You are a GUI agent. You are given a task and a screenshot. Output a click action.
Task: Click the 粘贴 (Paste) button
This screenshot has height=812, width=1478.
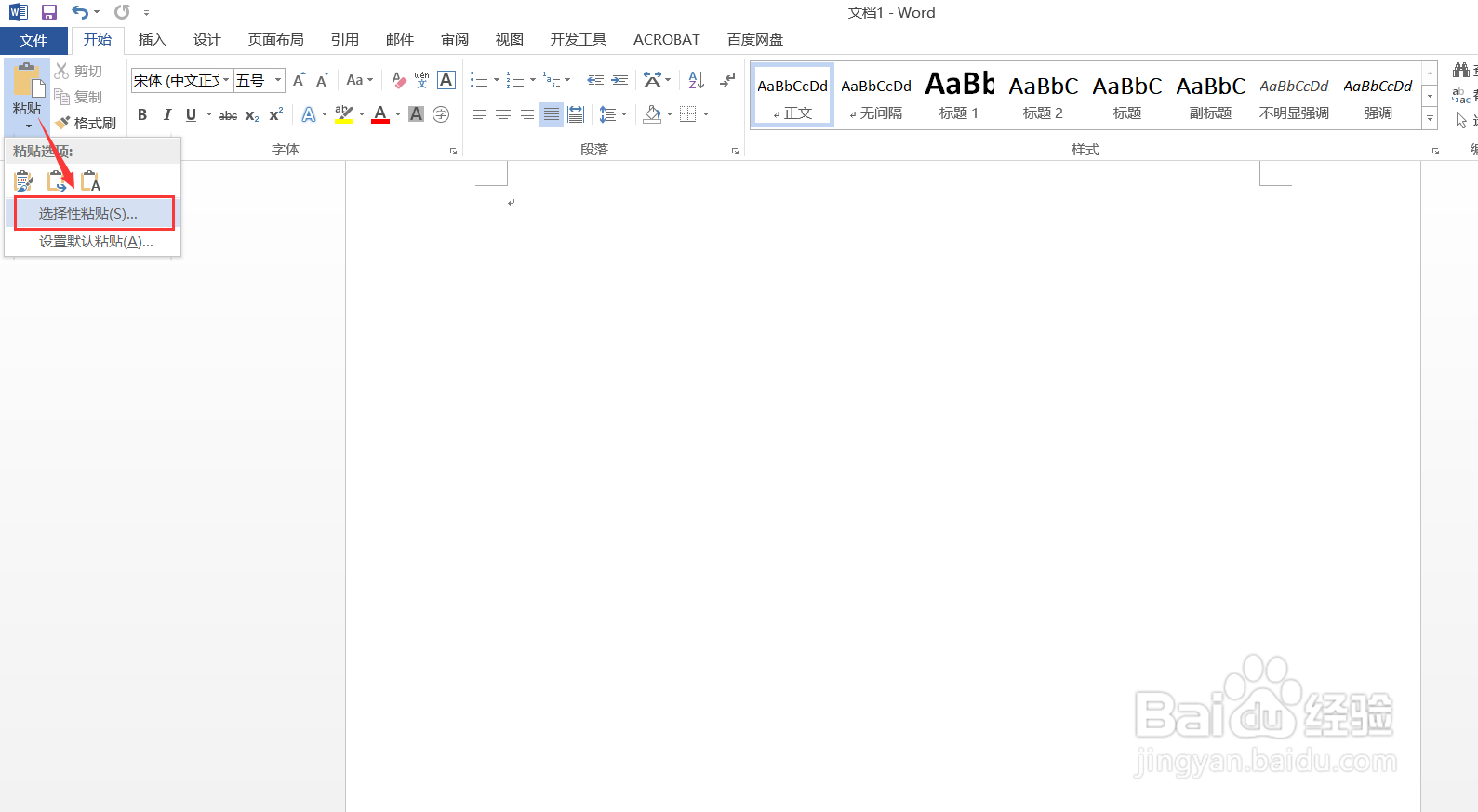(x=27, y=97)
